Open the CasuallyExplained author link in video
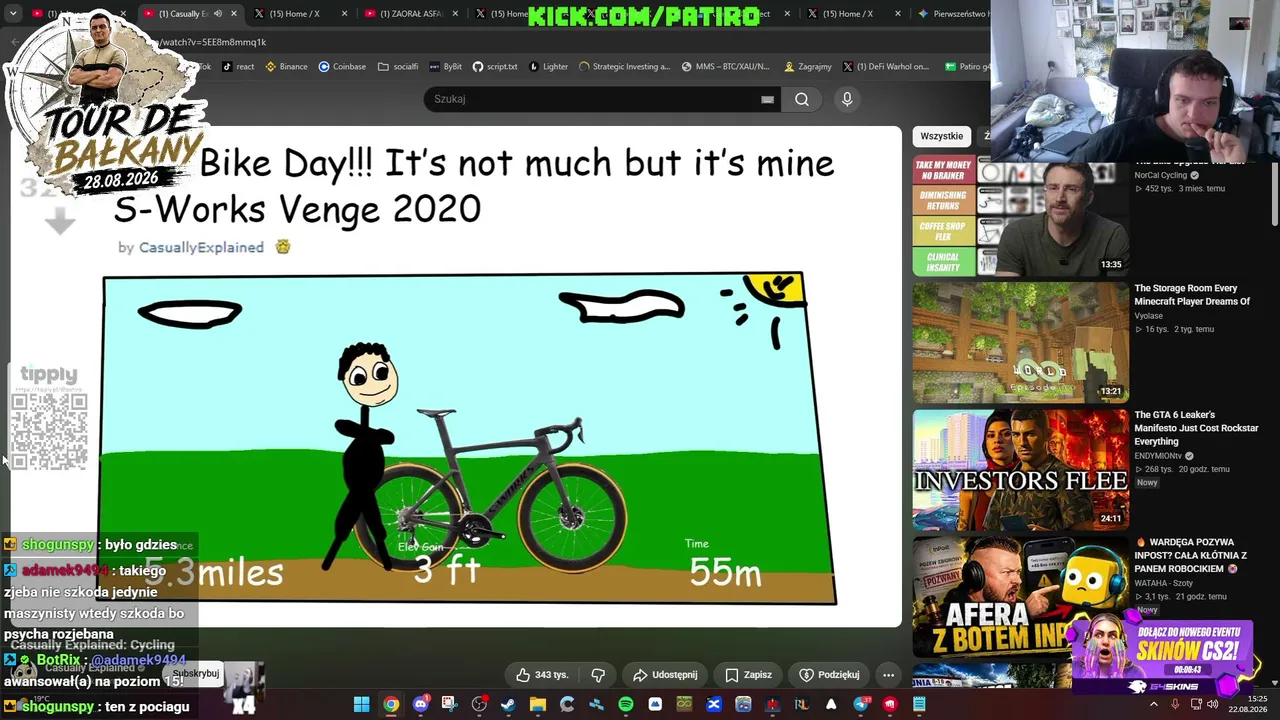The width and height of the screenshot is (1280, 720). point(201,247)
